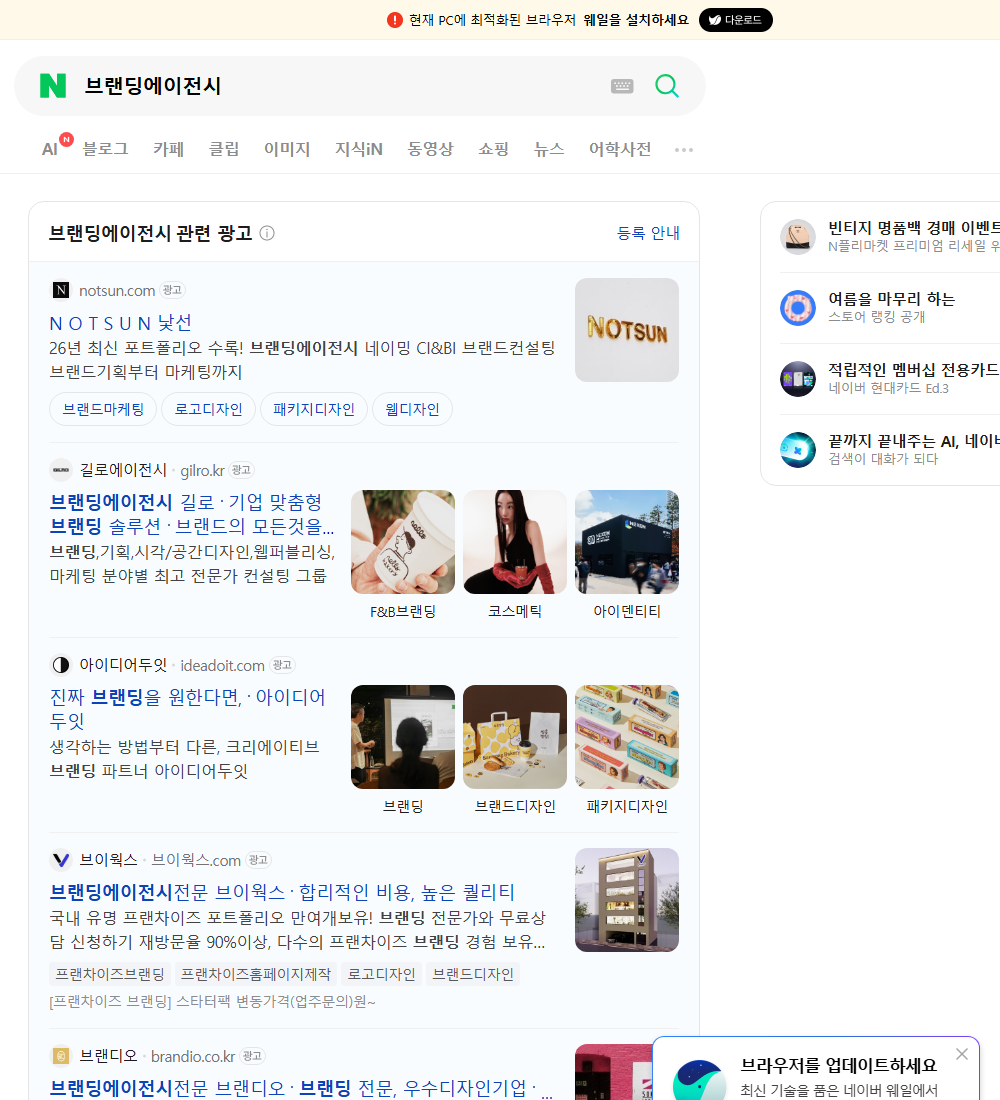Click the info icon next to 관련 광고
1000x1100 pixels.
tap(267, 233)
